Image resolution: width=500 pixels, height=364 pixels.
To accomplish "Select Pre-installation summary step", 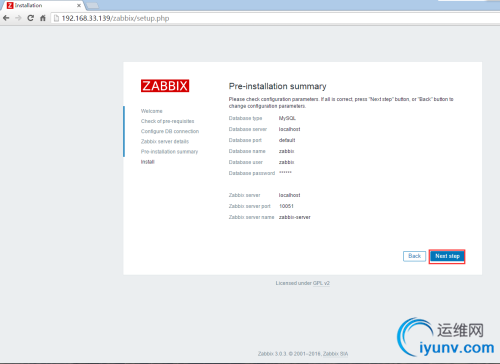I will 169,152.
